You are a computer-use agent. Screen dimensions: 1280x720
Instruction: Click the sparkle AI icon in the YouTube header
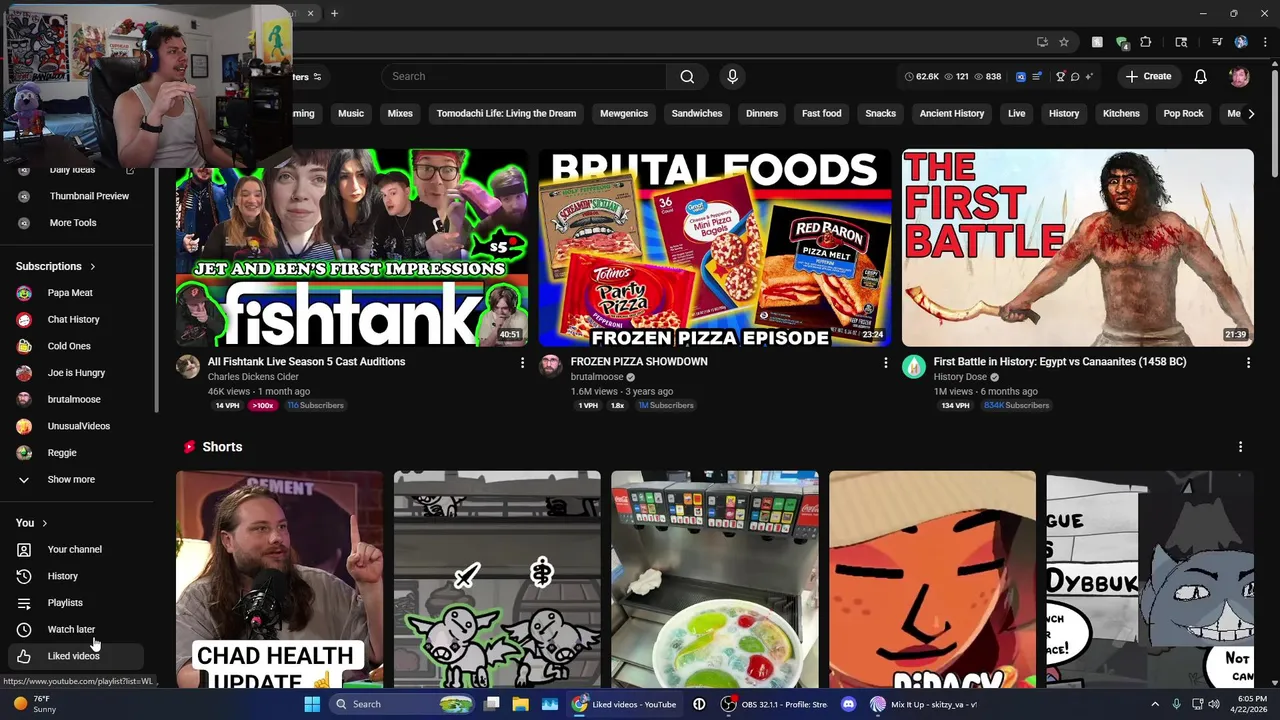point(1089,76)
